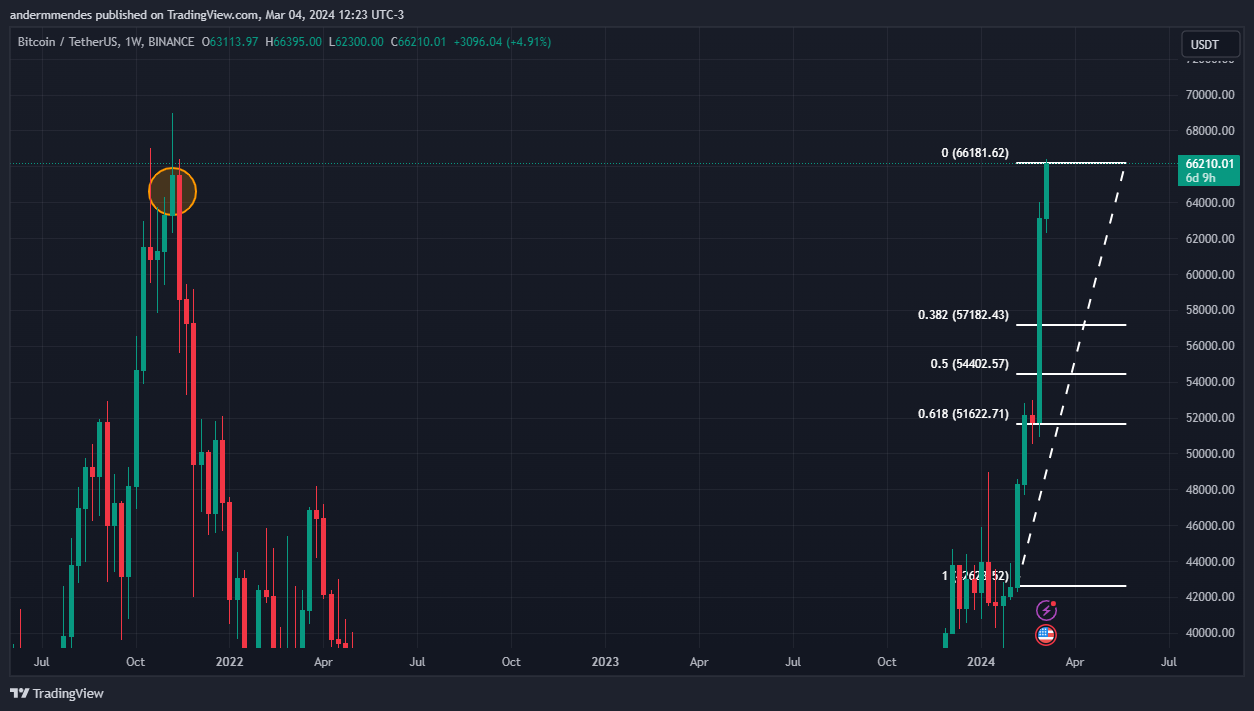
Task: Click the orange circle on the 2021 peak
Action: [x=173, y=192]
